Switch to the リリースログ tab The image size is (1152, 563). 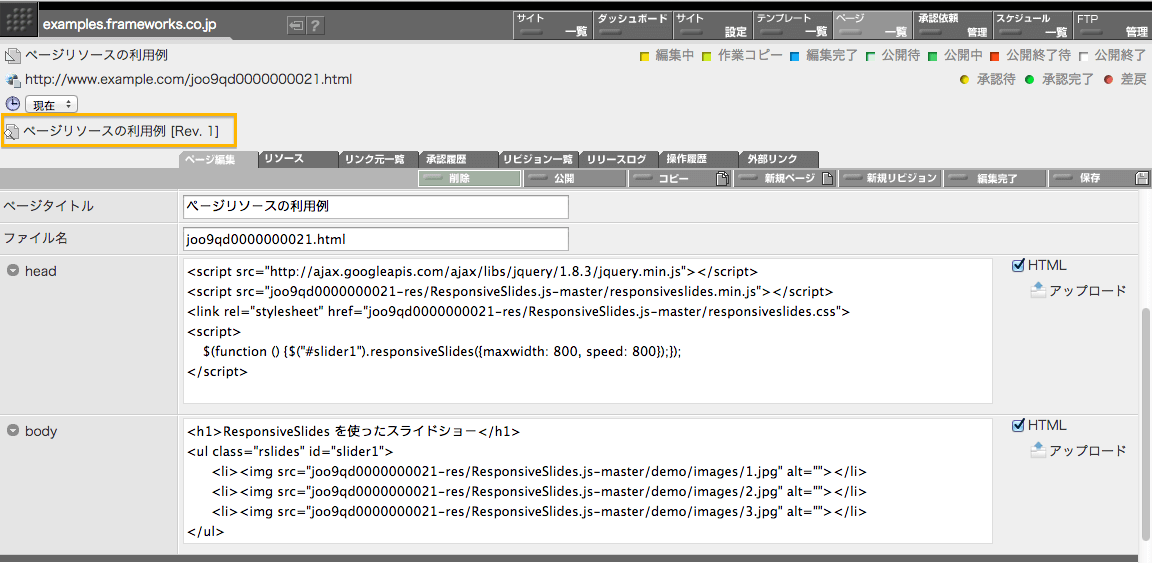click(619, 159)
